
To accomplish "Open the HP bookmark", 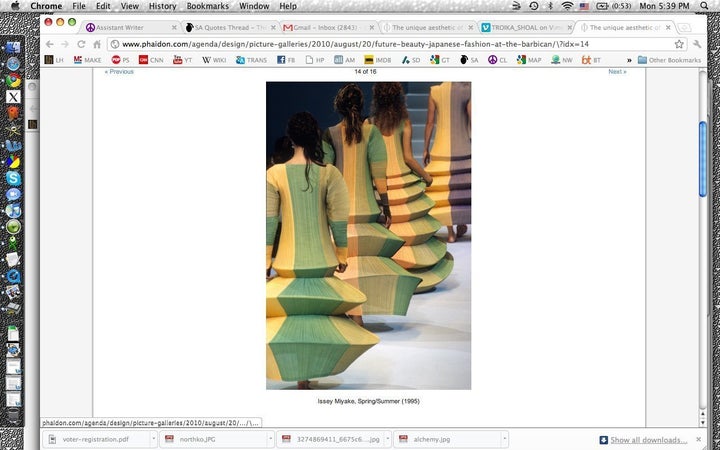I will [x=315, y=60].
